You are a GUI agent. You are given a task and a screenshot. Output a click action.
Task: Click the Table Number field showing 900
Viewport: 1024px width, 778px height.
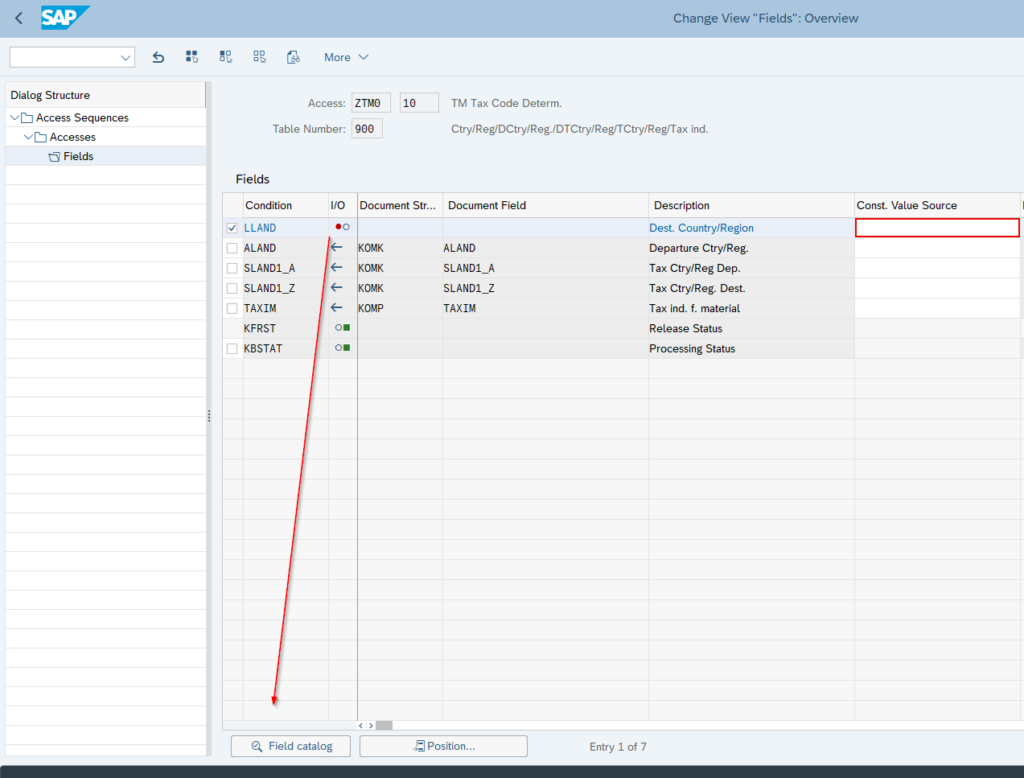point(366,129)
